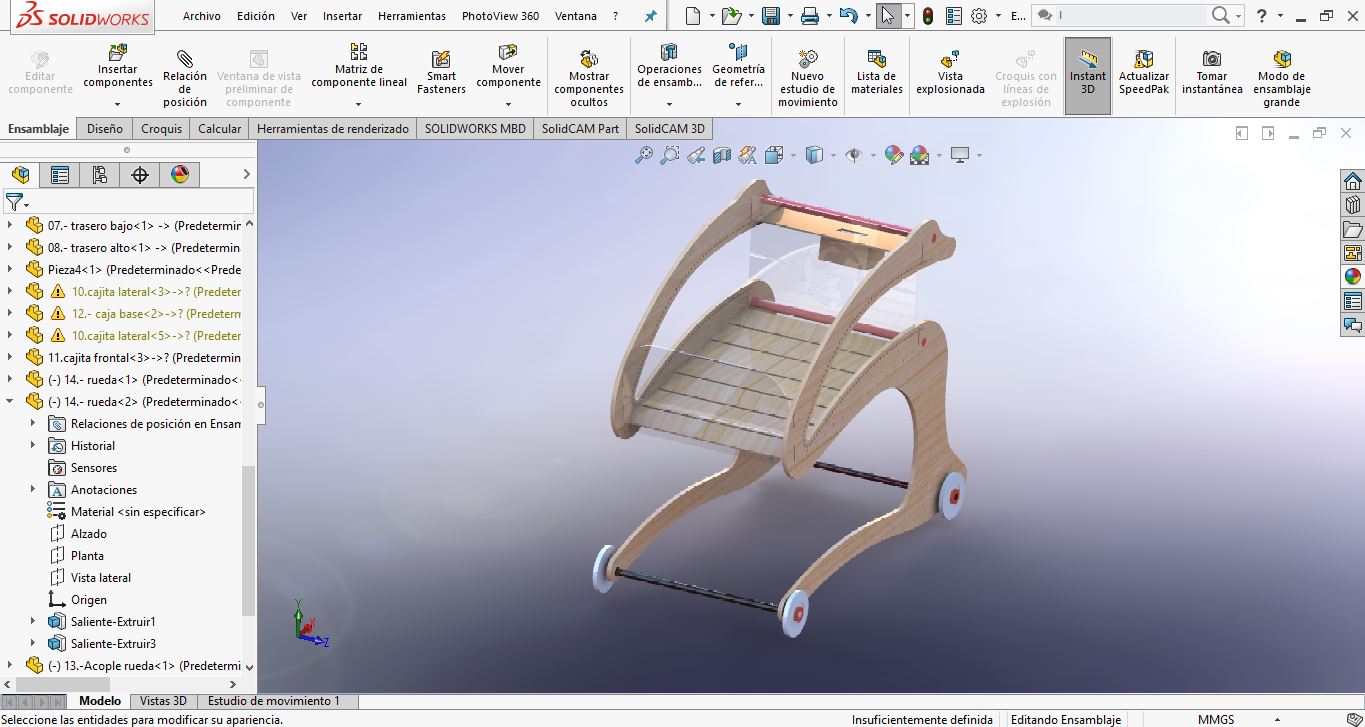Open the Relación de posición tool
The image size is (1365, 727).
185,76
